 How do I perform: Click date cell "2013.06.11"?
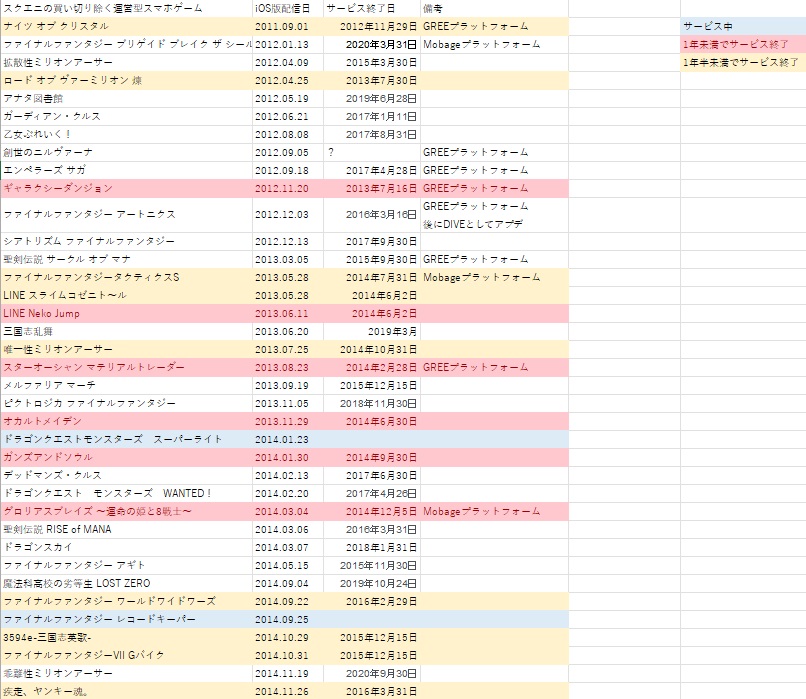[288, 313]
